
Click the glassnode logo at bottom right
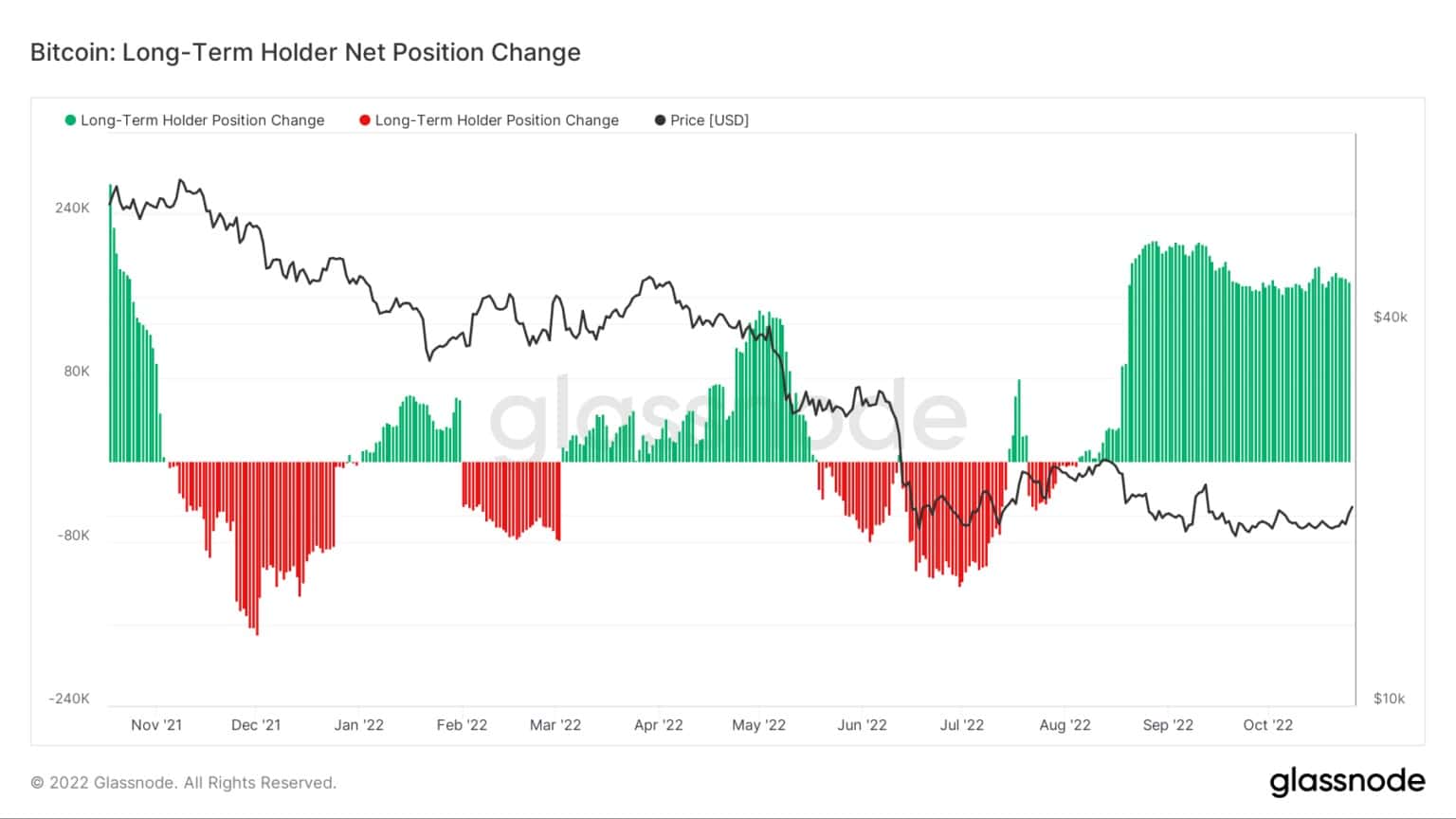click(x=1347, y=782)
